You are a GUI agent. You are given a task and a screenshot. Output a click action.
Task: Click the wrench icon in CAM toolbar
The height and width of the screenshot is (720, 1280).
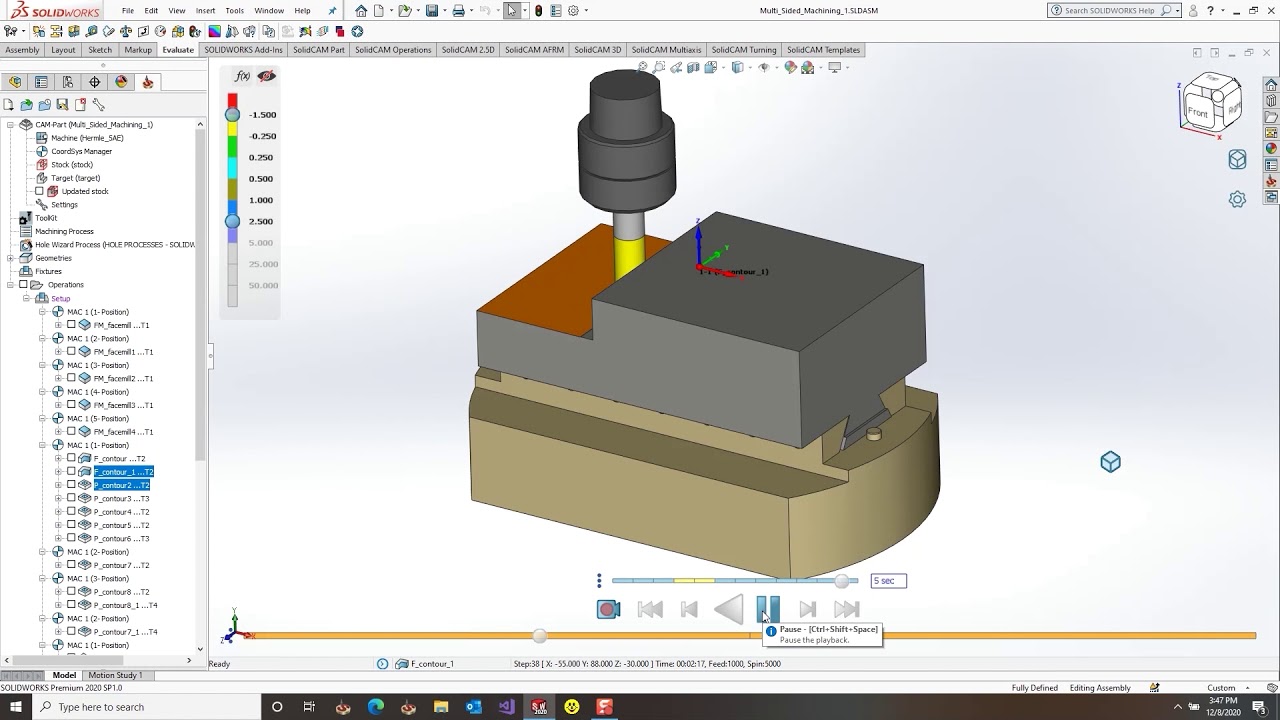coord(98,104)
